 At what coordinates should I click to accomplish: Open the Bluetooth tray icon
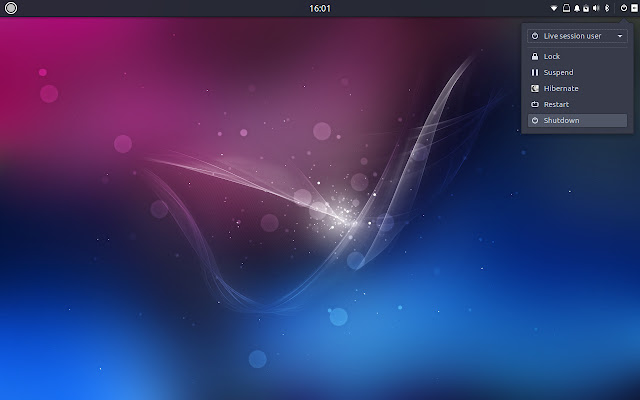click(x=607, y=8)
